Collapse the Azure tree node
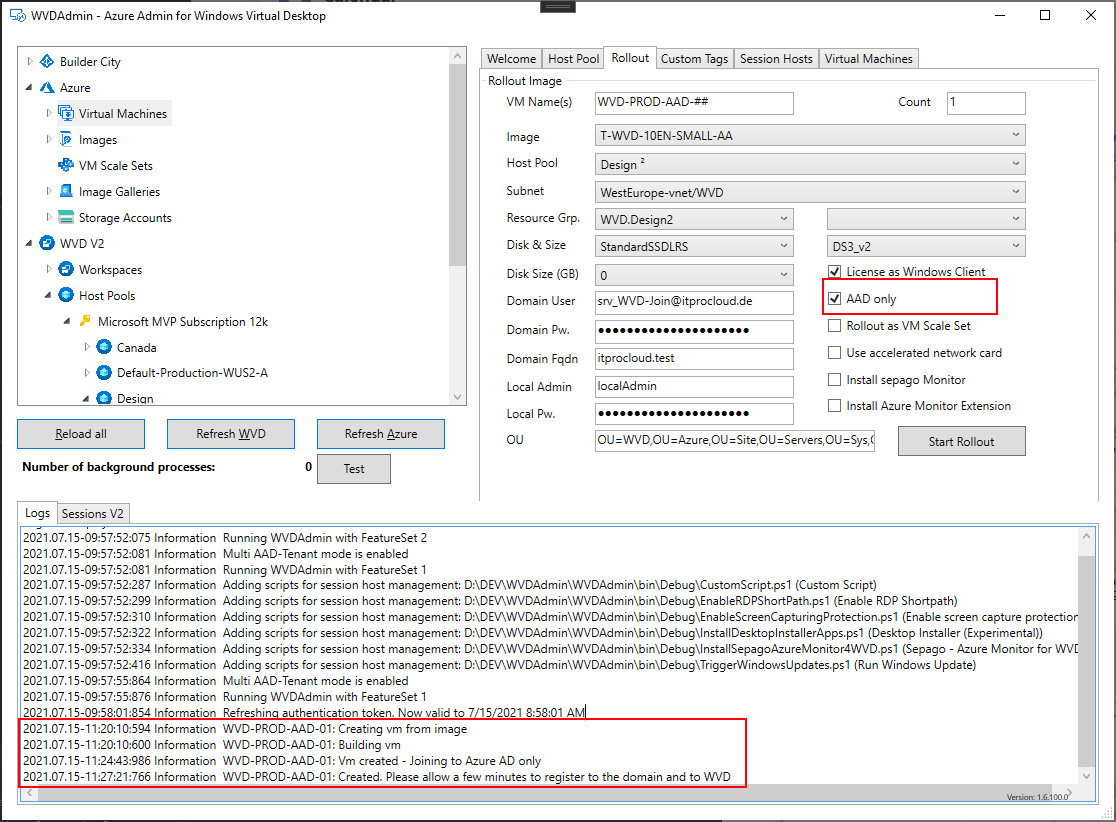1116x822 pixels. click(29, 88)
